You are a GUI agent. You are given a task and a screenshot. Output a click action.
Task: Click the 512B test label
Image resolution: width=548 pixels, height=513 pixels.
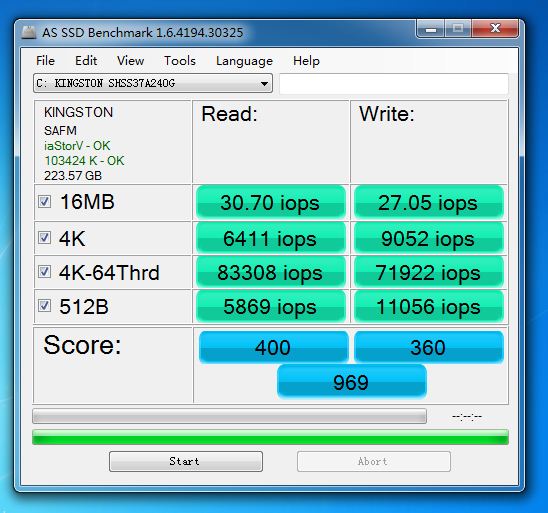click(84, 306)
